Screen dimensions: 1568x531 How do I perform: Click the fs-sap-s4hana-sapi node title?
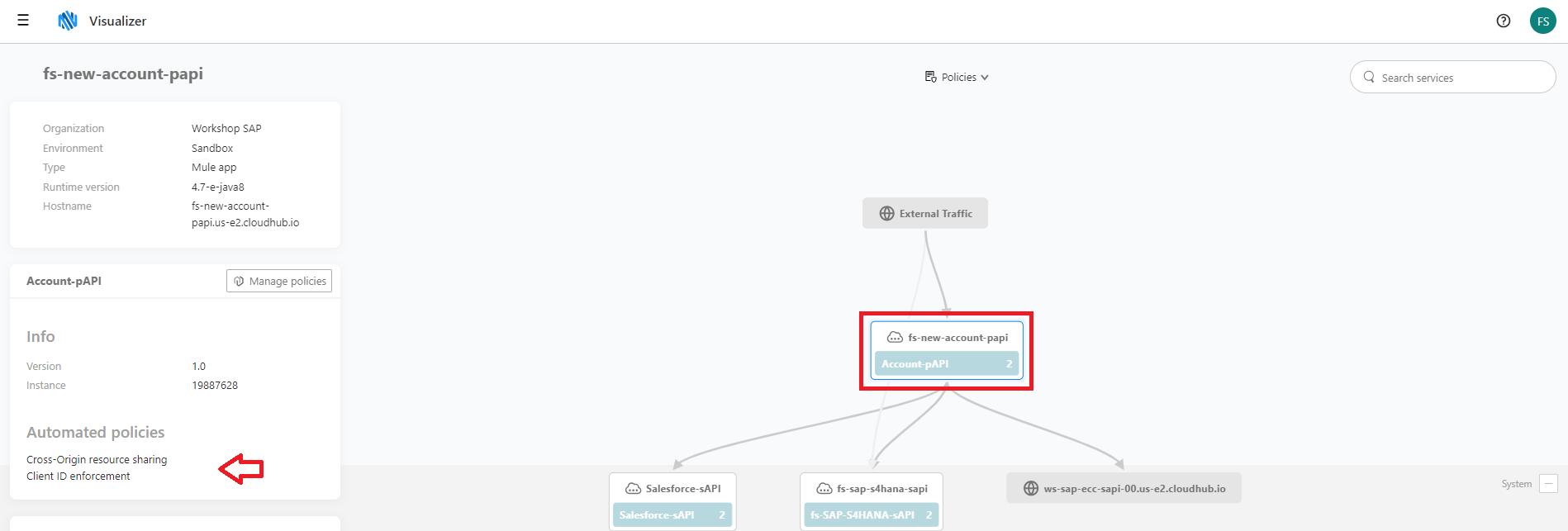coord(882,488)
